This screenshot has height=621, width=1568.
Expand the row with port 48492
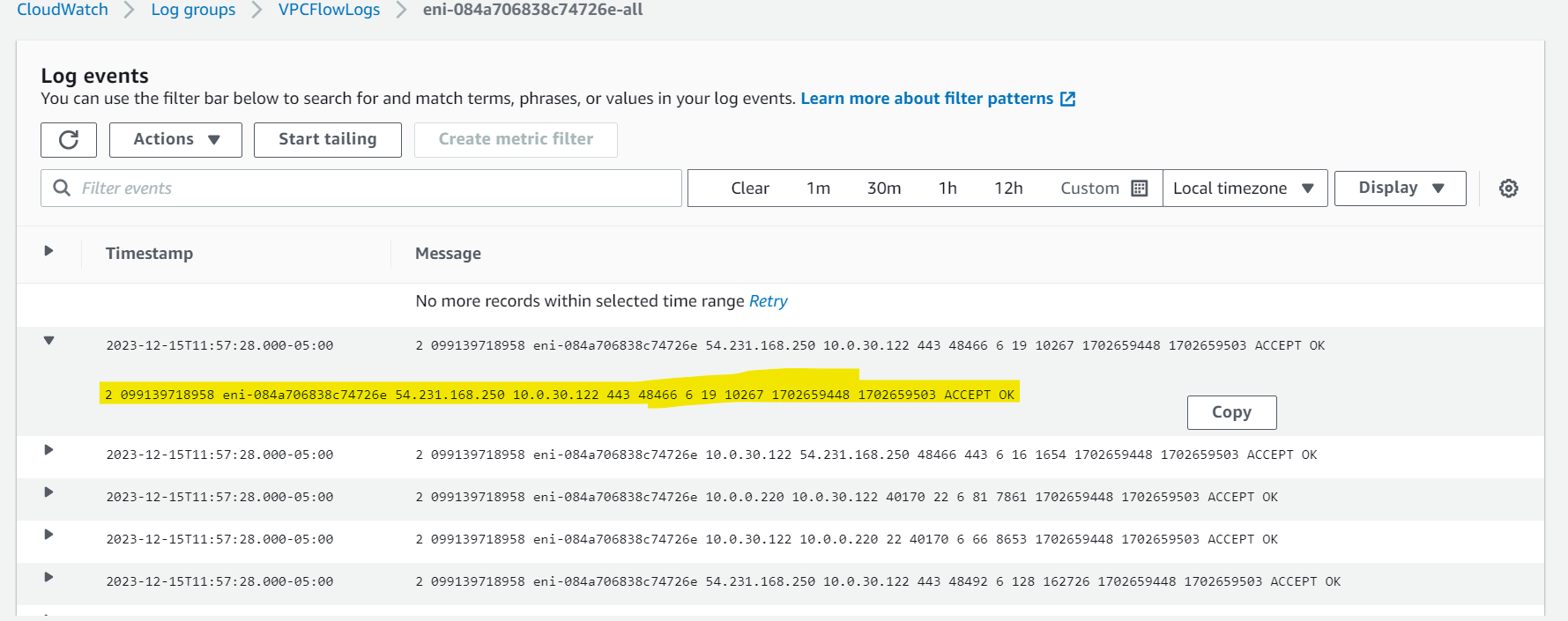coord(48,577)
